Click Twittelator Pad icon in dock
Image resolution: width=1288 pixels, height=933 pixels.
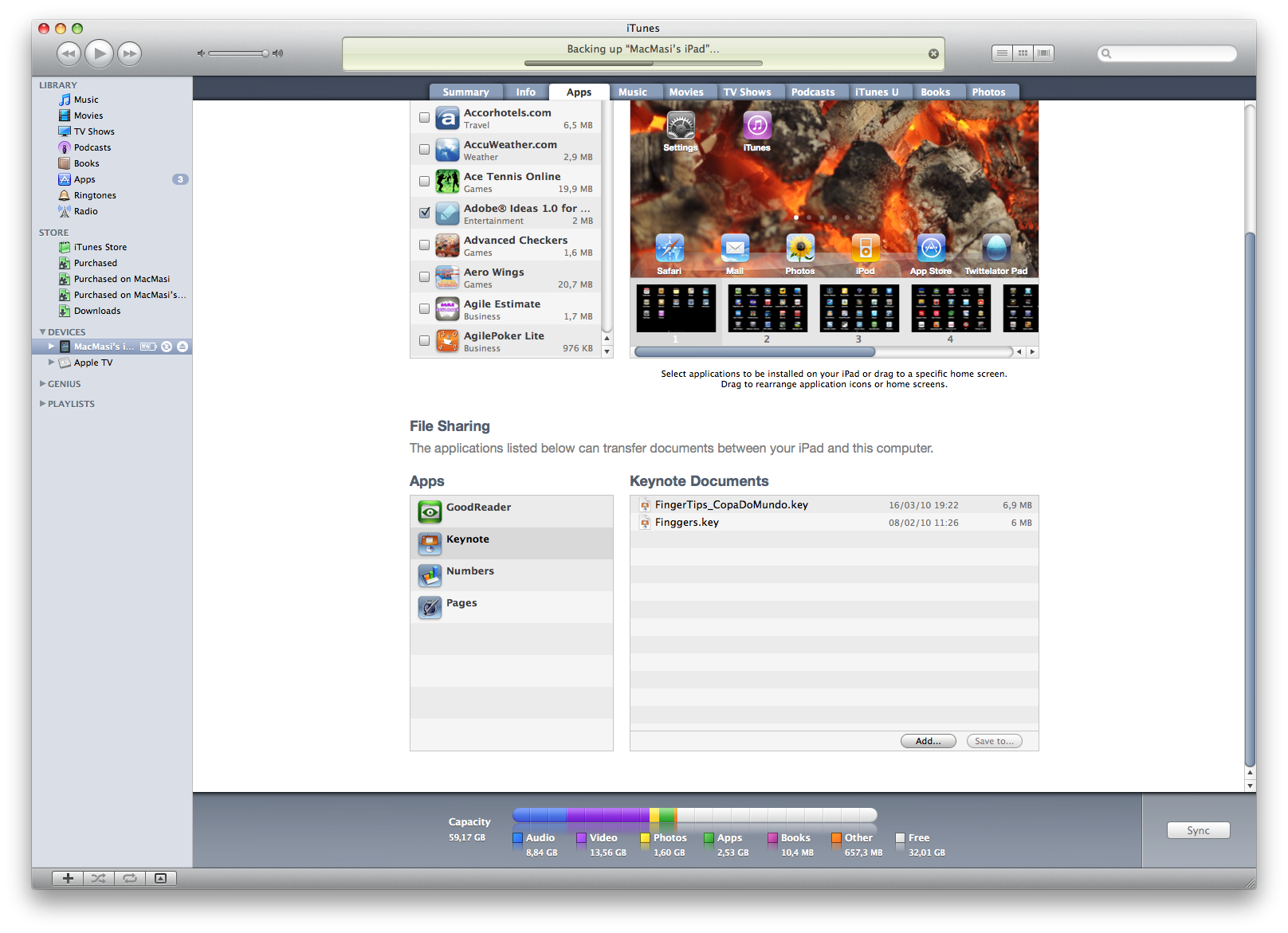[996, 249]
